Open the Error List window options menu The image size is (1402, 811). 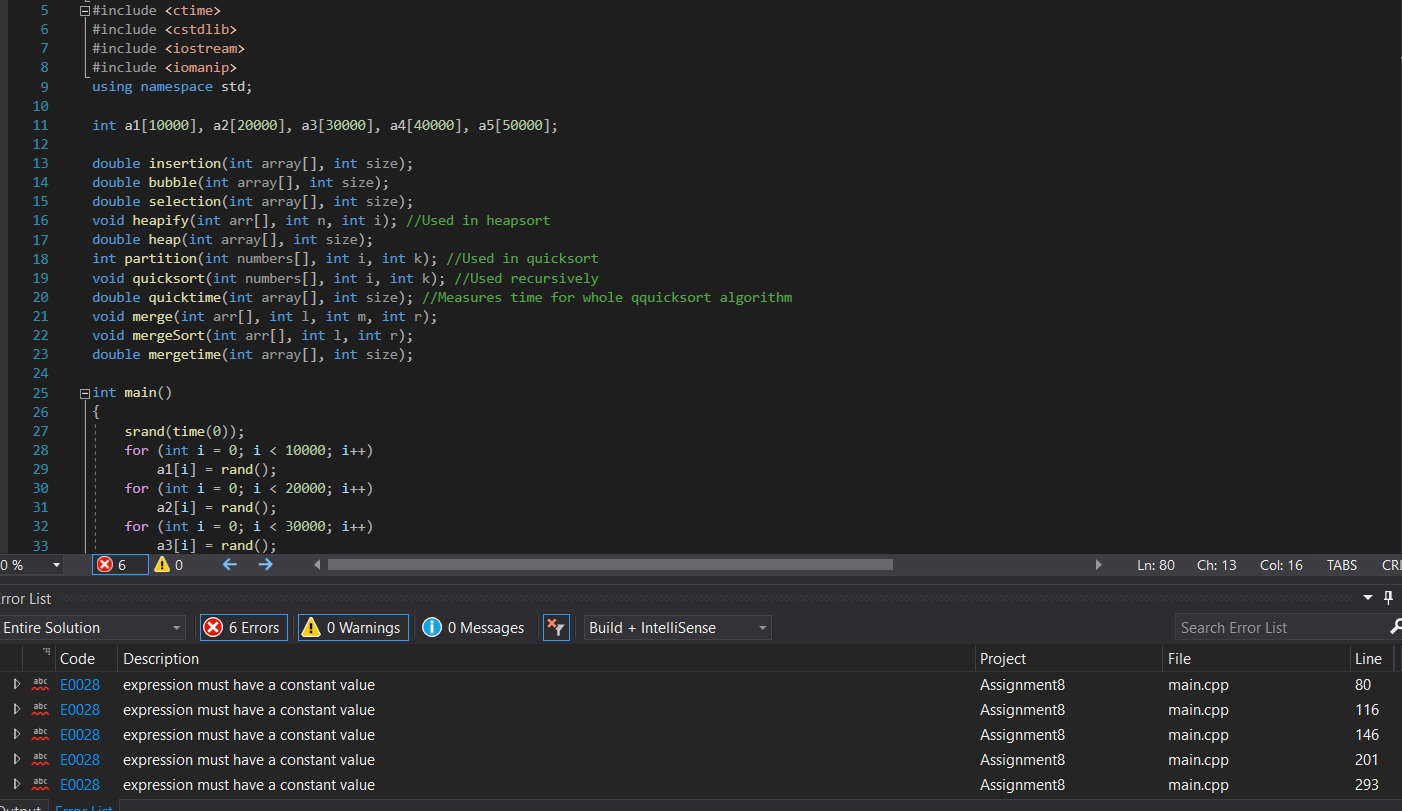point(1368,598)
